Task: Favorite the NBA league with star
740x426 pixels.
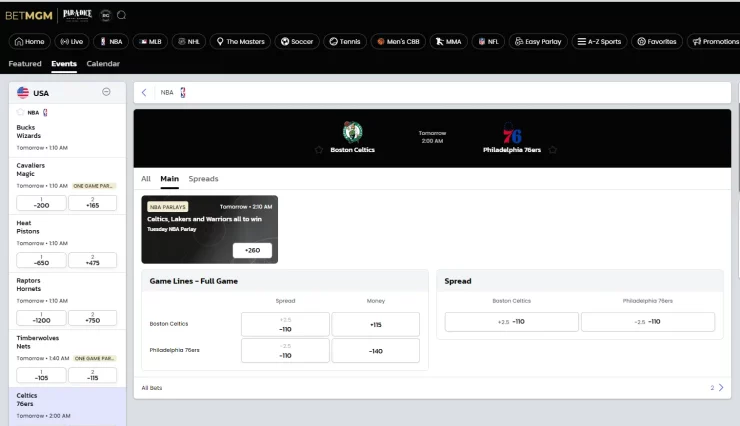Action: [20, 112]
